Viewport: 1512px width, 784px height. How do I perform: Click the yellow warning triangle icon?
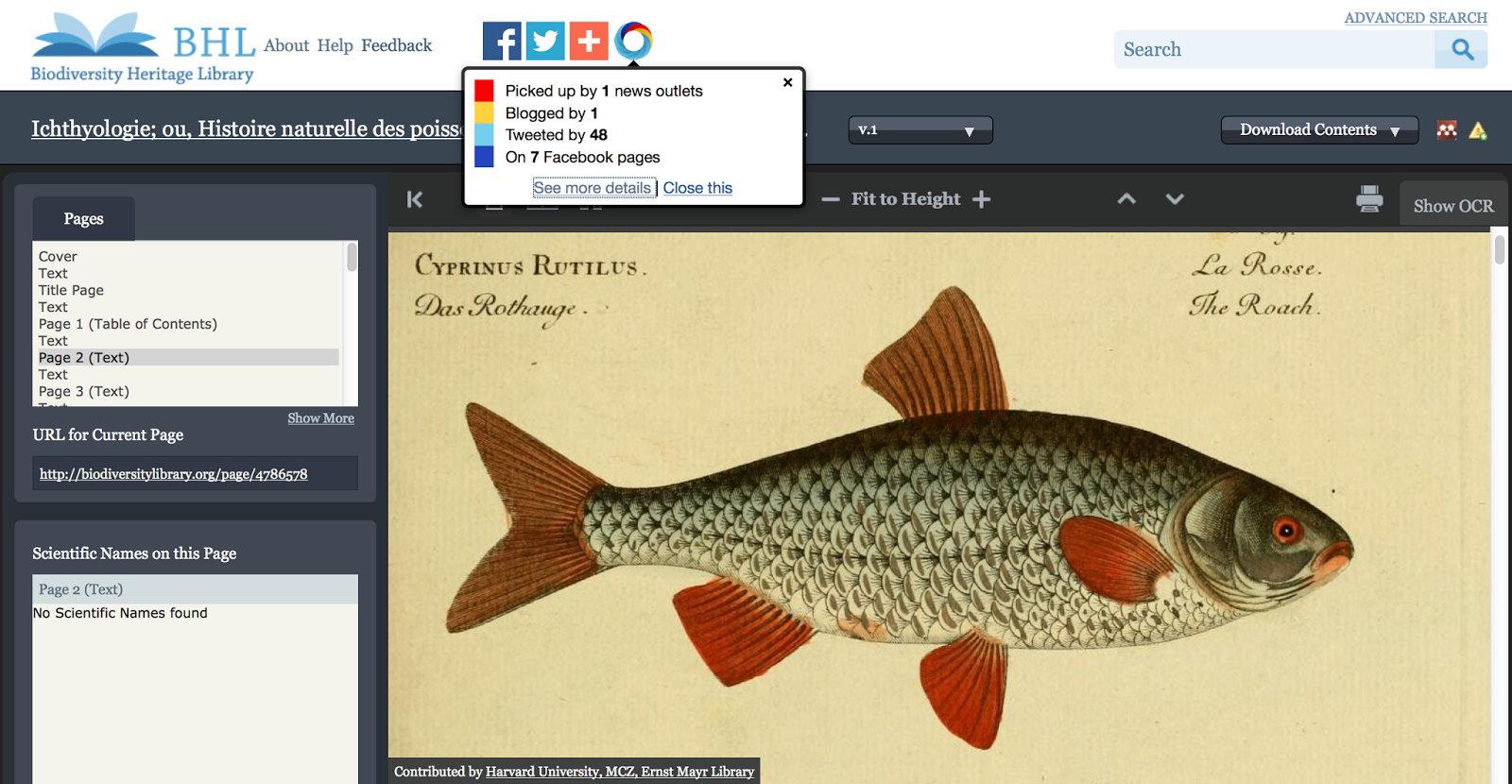[1478, 131]
